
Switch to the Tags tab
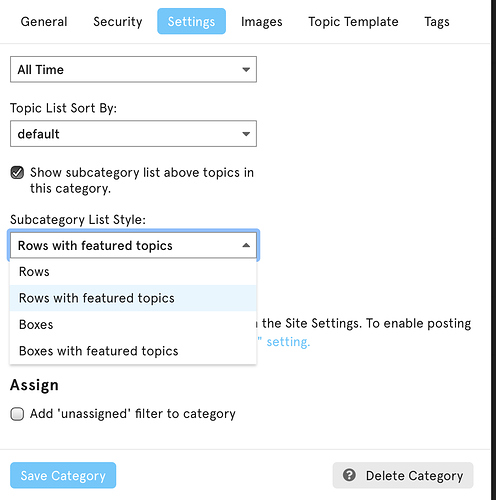coord(437,22)
